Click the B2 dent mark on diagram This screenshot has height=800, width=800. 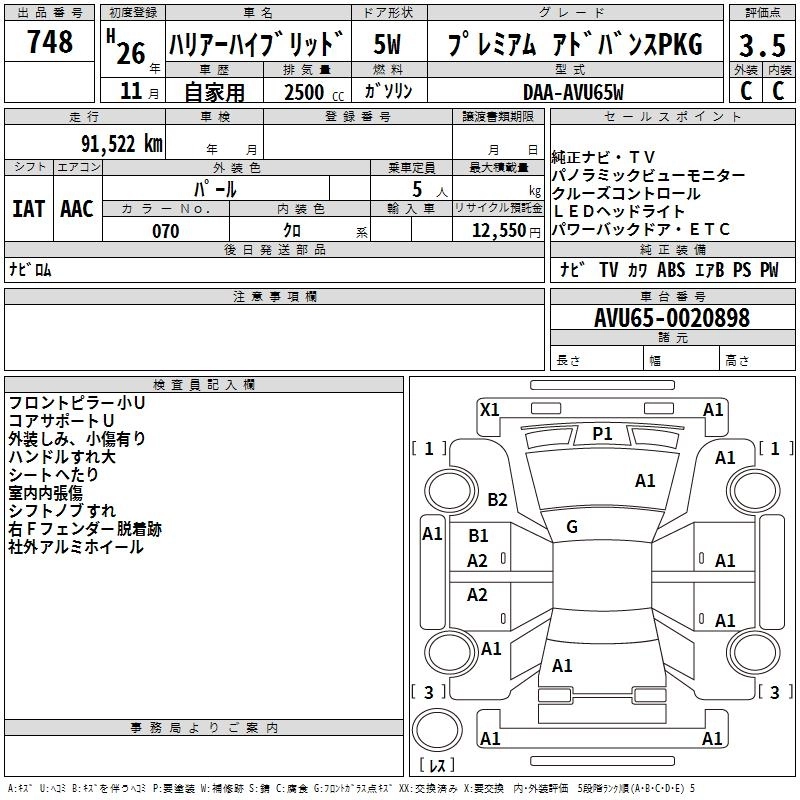tap(497, 499)
